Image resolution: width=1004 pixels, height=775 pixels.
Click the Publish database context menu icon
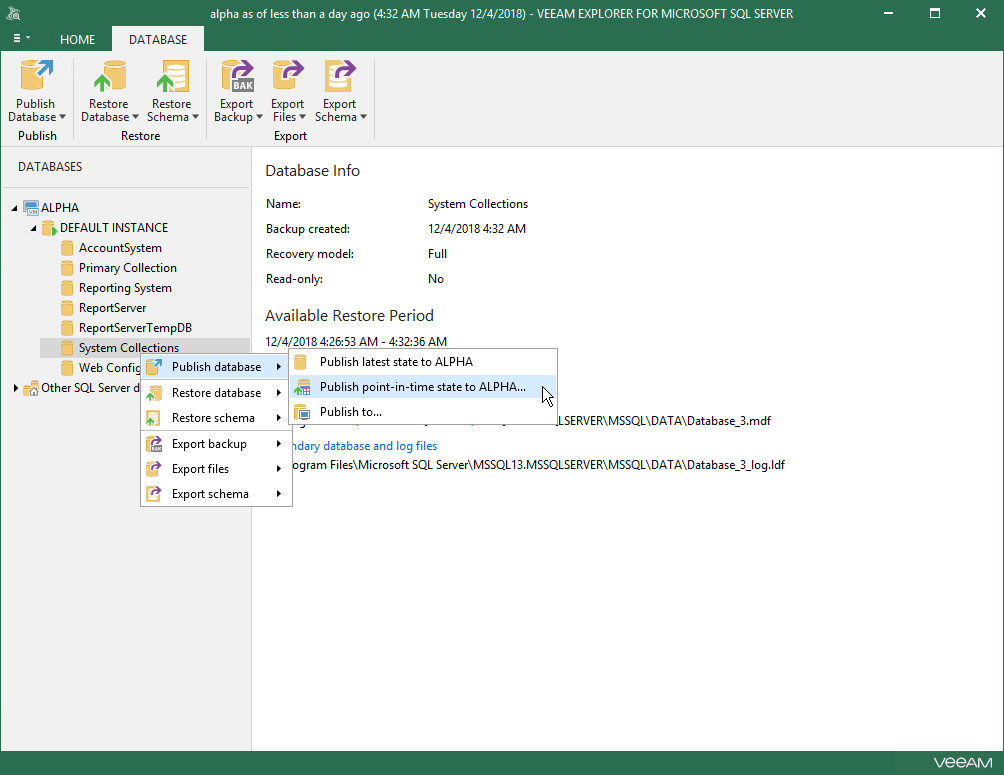click(x=154, y=367)
